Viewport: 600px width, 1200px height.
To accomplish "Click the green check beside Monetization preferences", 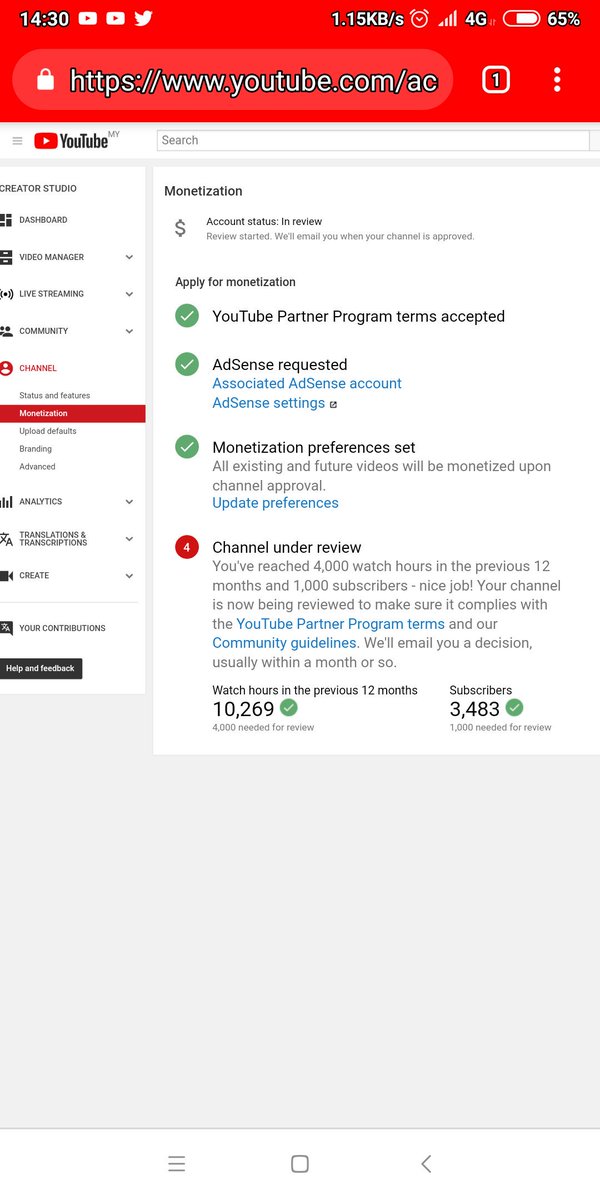I will pos(187,447).
